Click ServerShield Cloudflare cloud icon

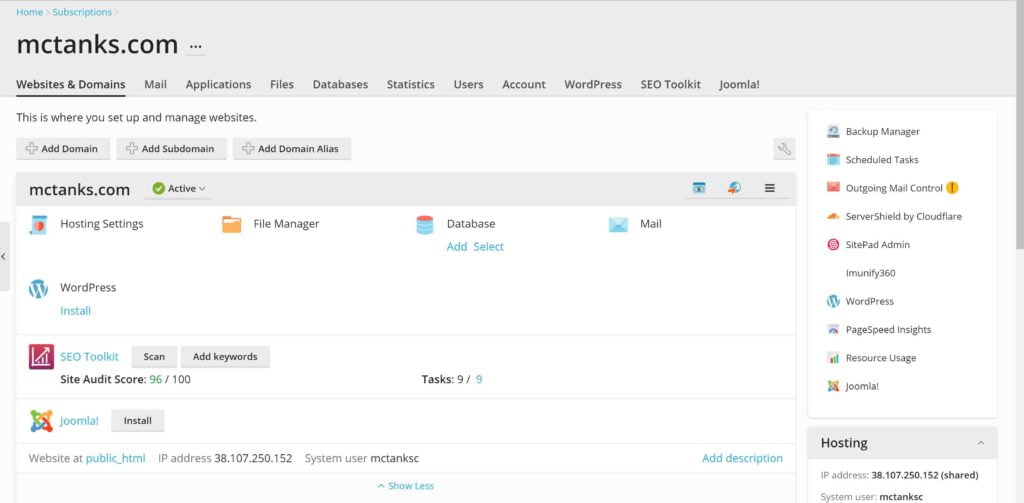click(833, 216)
